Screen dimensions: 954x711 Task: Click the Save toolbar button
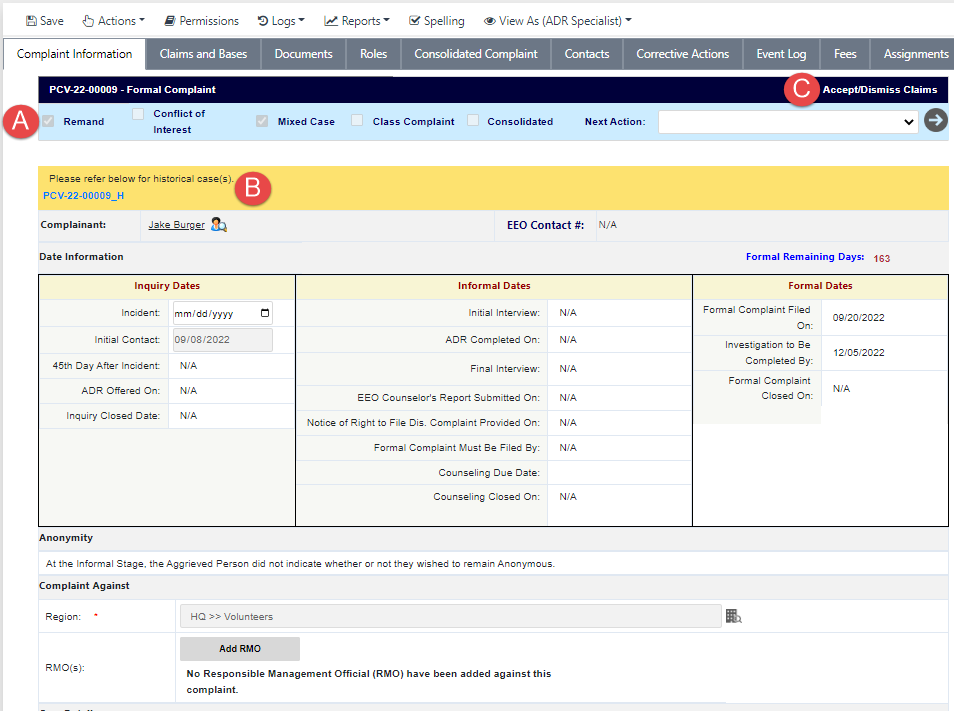click(x=44, y=21)
